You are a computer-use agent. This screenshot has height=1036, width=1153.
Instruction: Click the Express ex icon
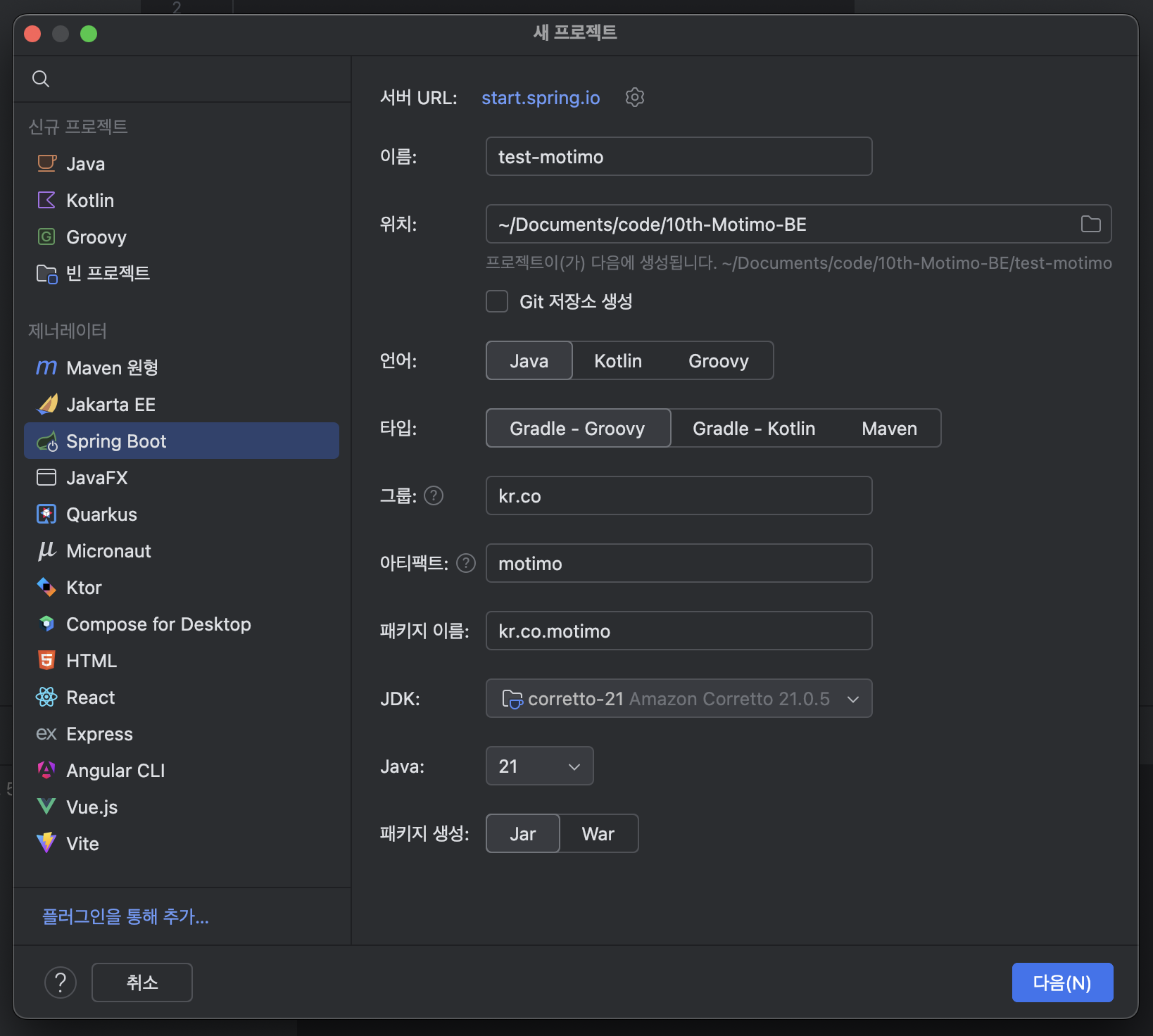pyautogui.click(x=46, y=733)
